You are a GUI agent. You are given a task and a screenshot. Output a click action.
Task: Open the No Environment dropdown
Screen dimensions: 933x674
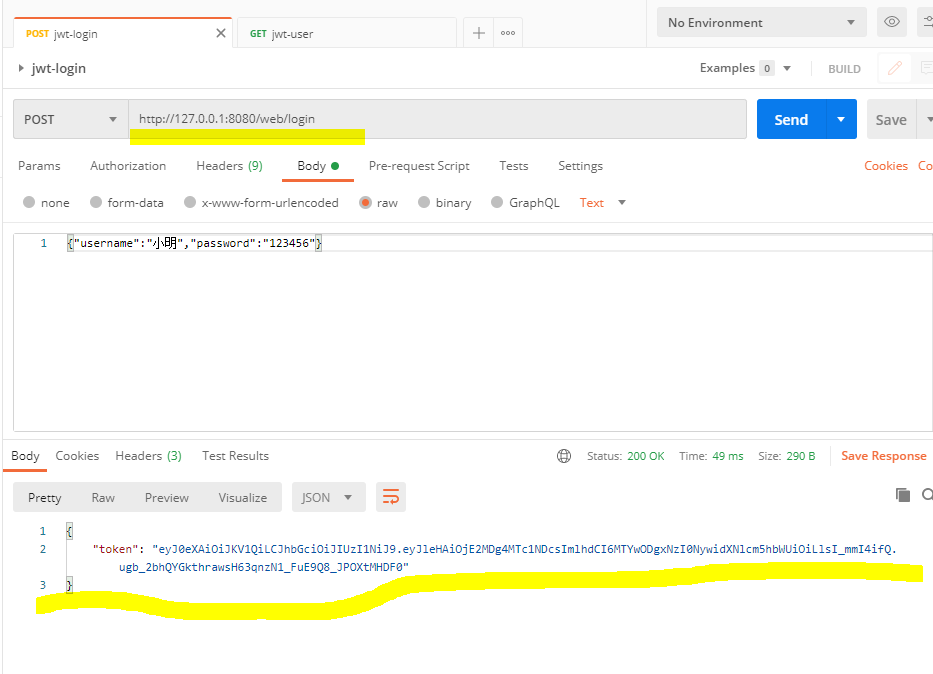click(762, 22)
